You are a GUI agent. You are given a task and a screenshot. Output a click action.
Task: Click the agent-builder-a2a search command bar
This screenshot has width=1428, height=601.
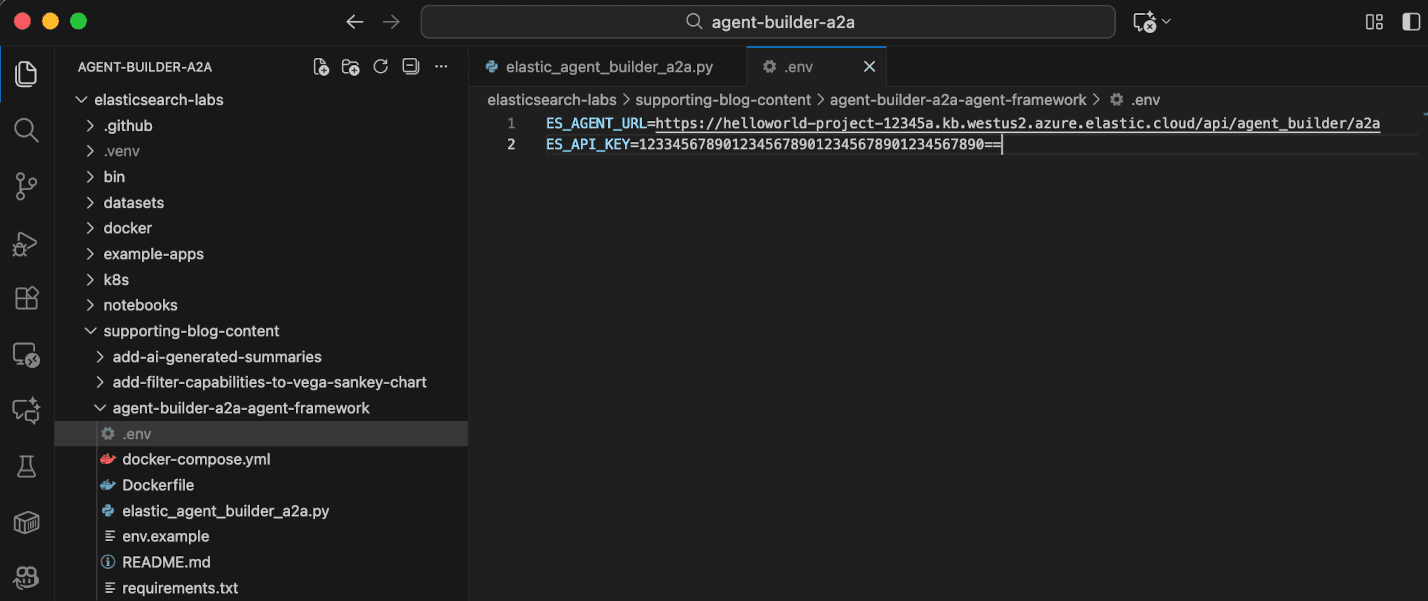(x=768, y=22)
